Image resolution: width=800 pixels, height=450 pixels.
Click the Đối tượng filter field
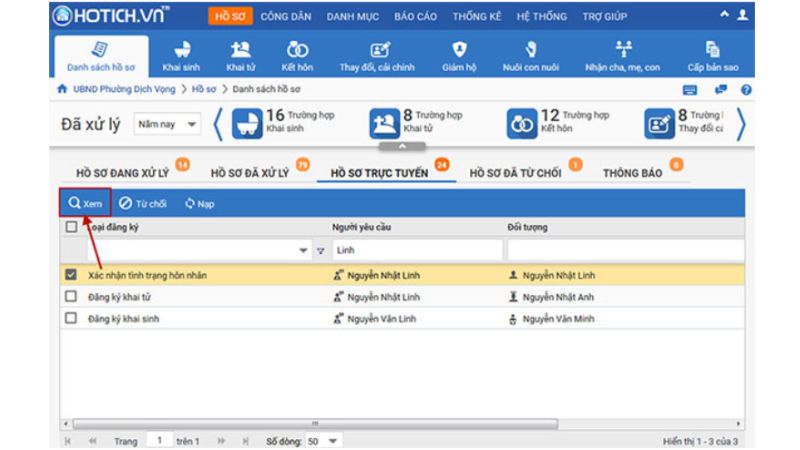tap(626, 251)
